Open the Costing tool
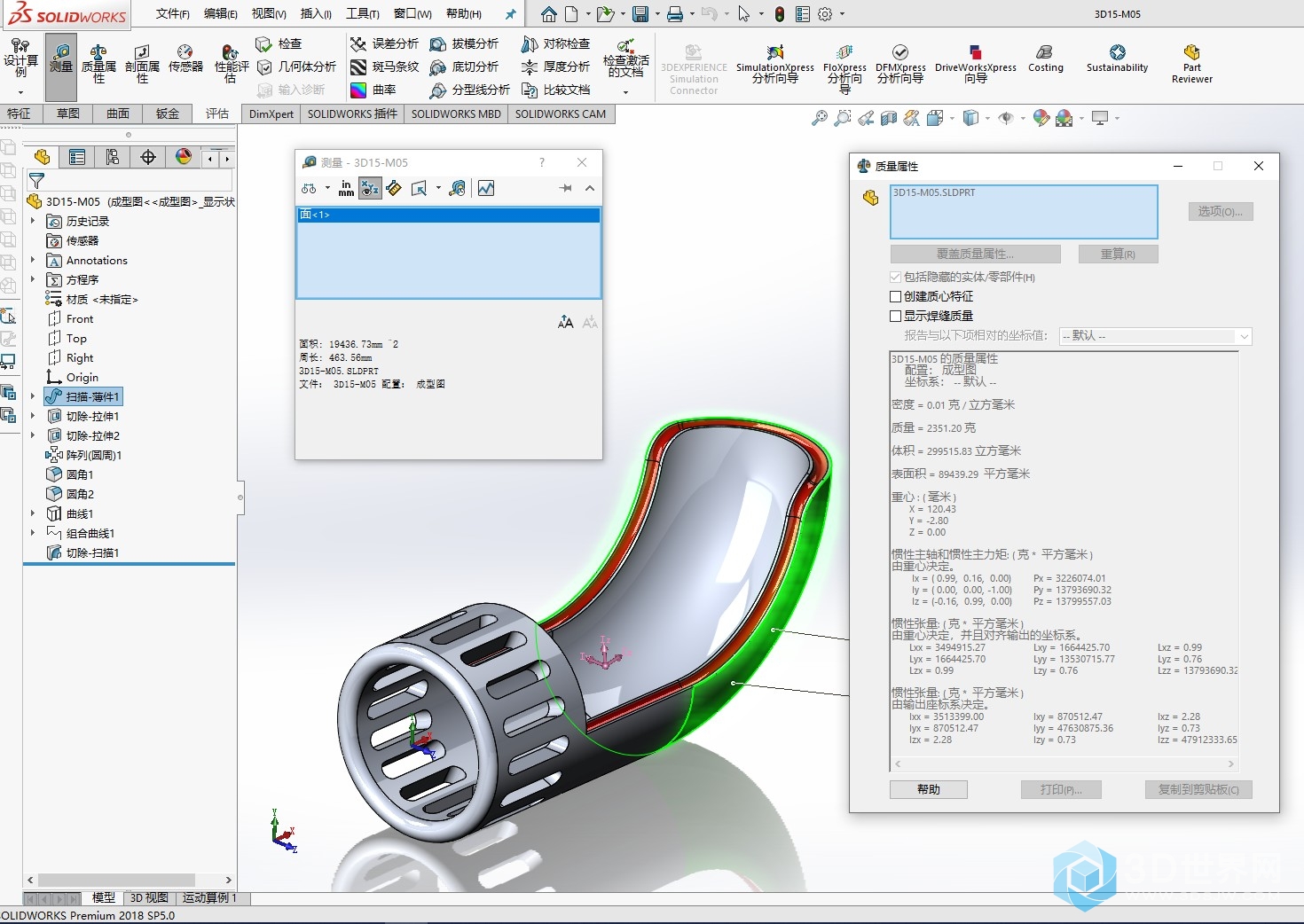The image size is (1304, 924). [x=1045, y=59]
